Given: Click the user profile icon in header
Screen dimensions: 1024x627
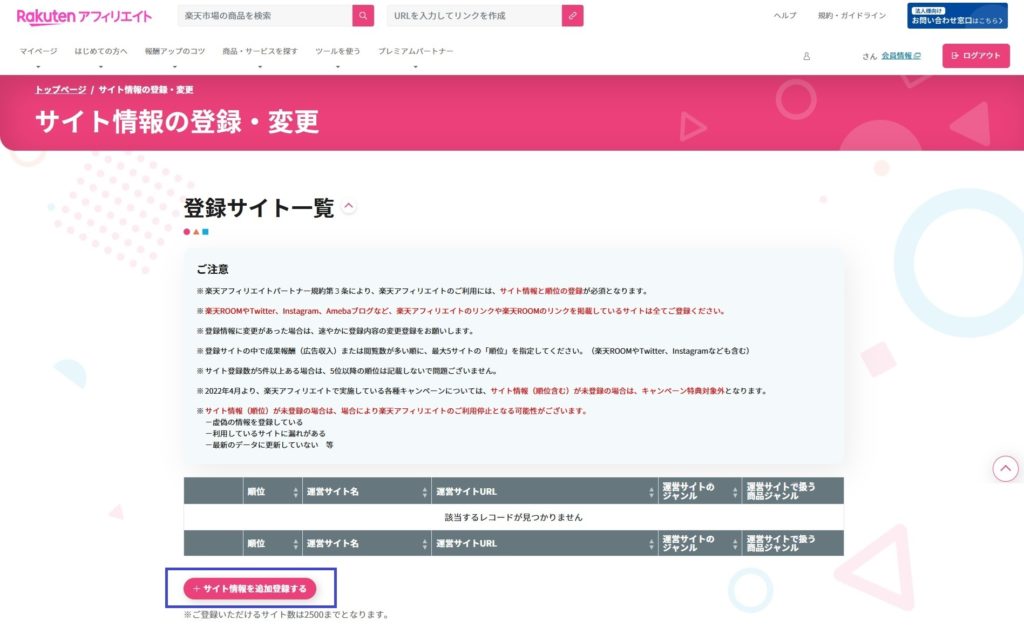Looking at the screenshot, I should [x=806, y=56].
